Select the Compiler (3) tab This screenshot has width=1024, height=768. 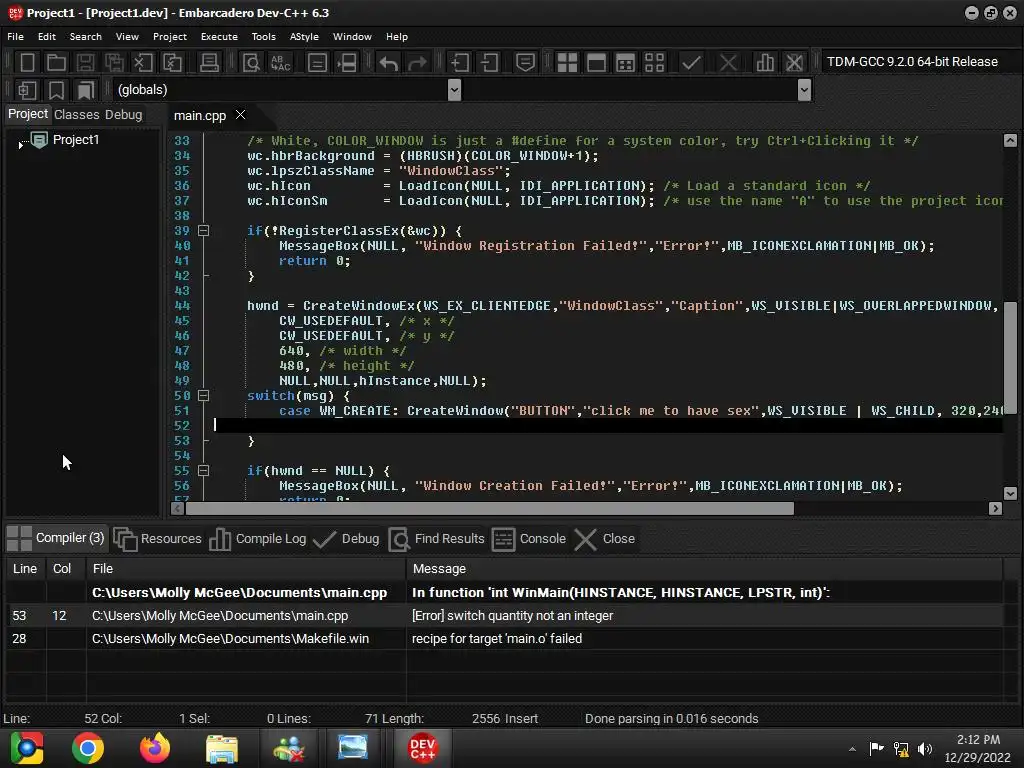tap(56, 538)
